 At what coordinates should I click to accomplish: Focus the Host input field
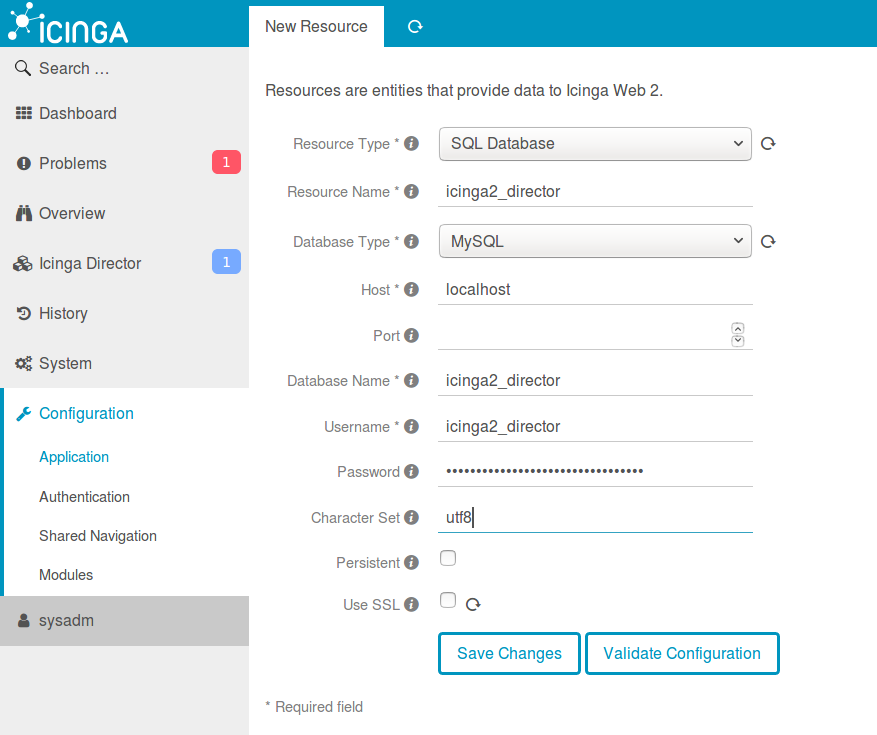(595, 290)
